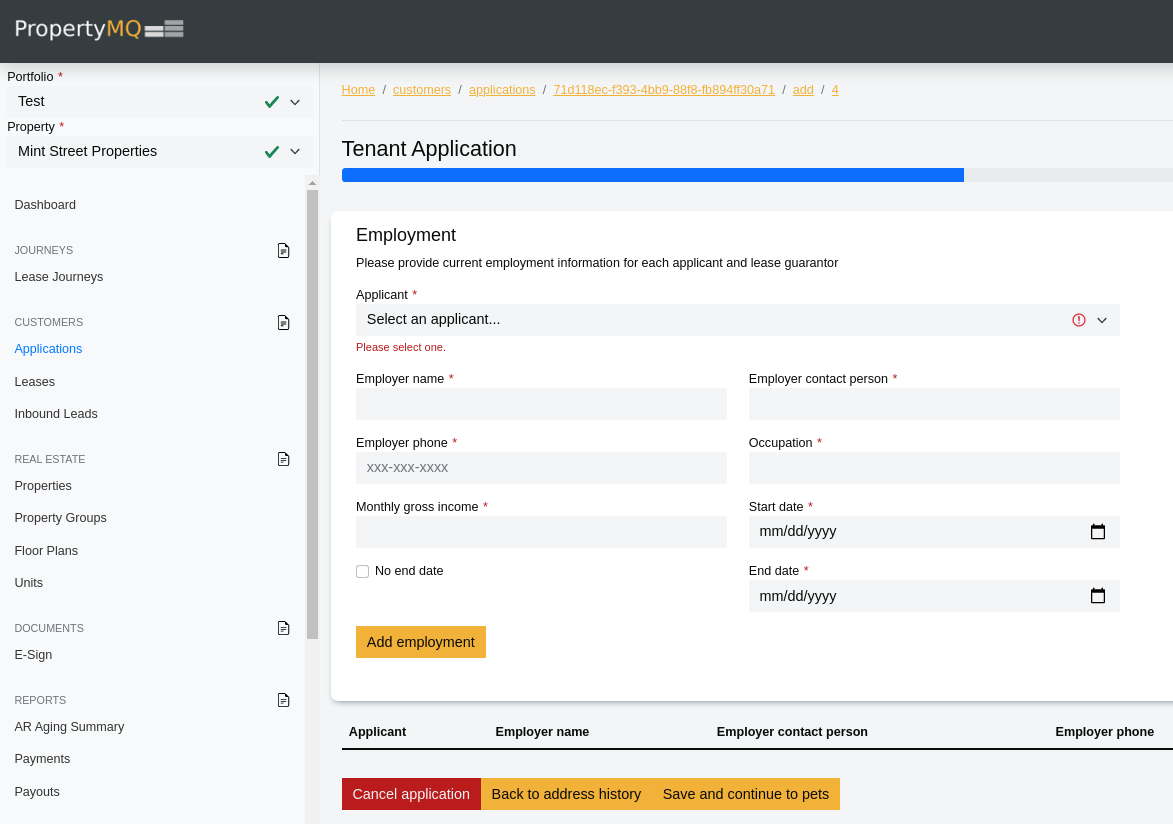The image size is (1173, 824).
Task: Click Save and continue to pets
Action: 745,794
